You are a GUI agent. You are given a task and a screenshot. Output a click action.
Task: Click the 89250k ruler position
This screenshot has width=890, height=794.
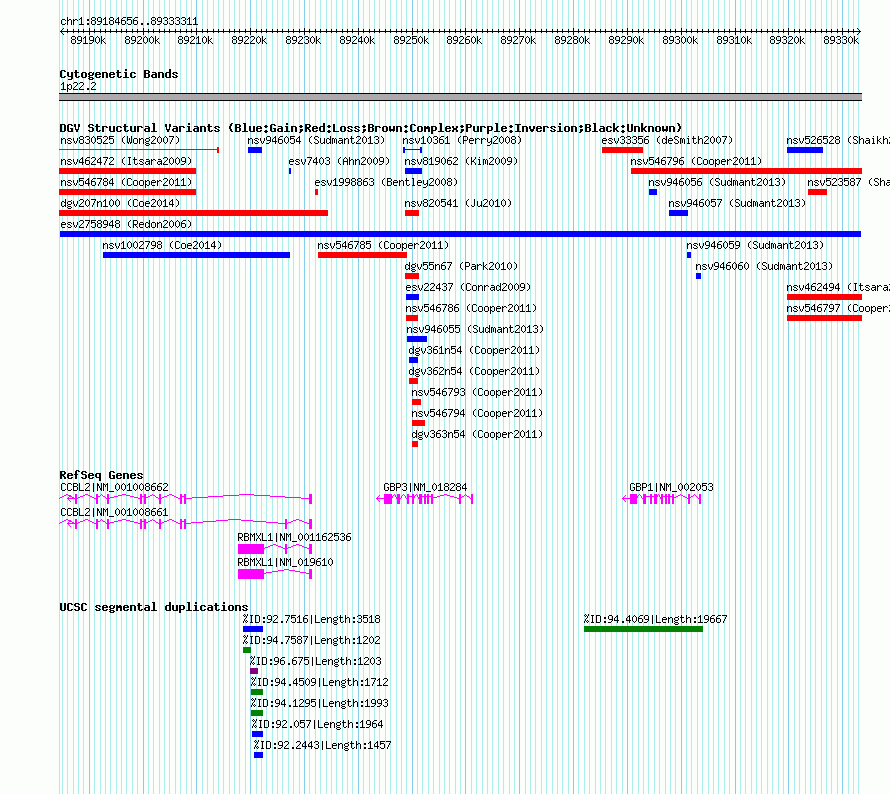pyautogui.click(x=411, y=40)
